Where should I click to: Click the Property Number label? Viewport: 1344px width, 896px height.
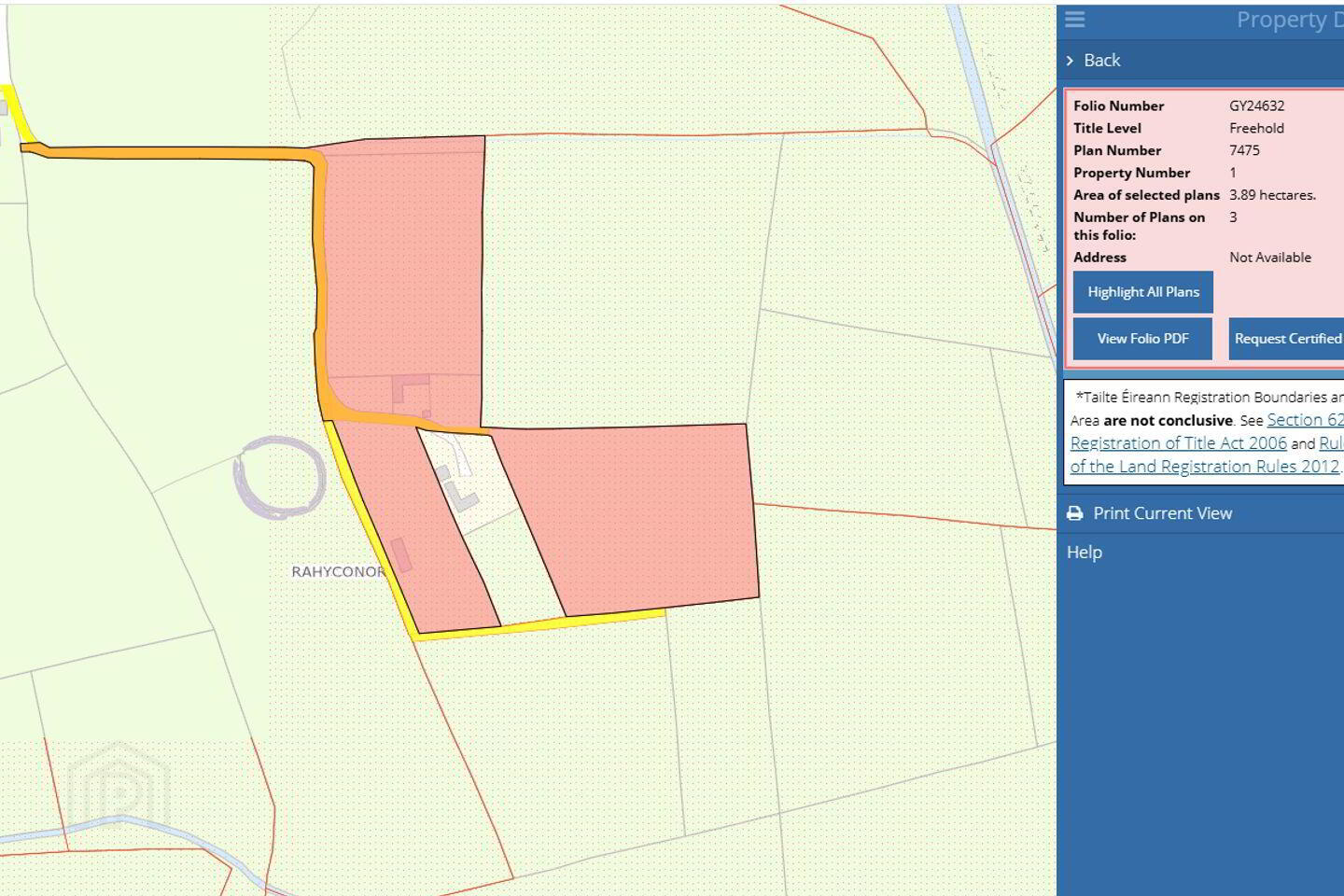[1131, 173]
